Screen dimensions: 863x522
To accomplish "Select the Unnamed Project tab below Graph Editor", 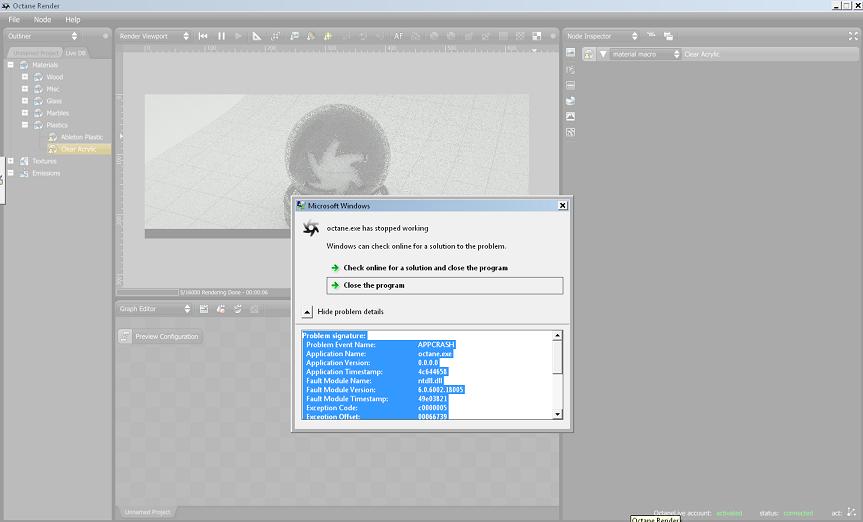I will (x=147, y=512).
